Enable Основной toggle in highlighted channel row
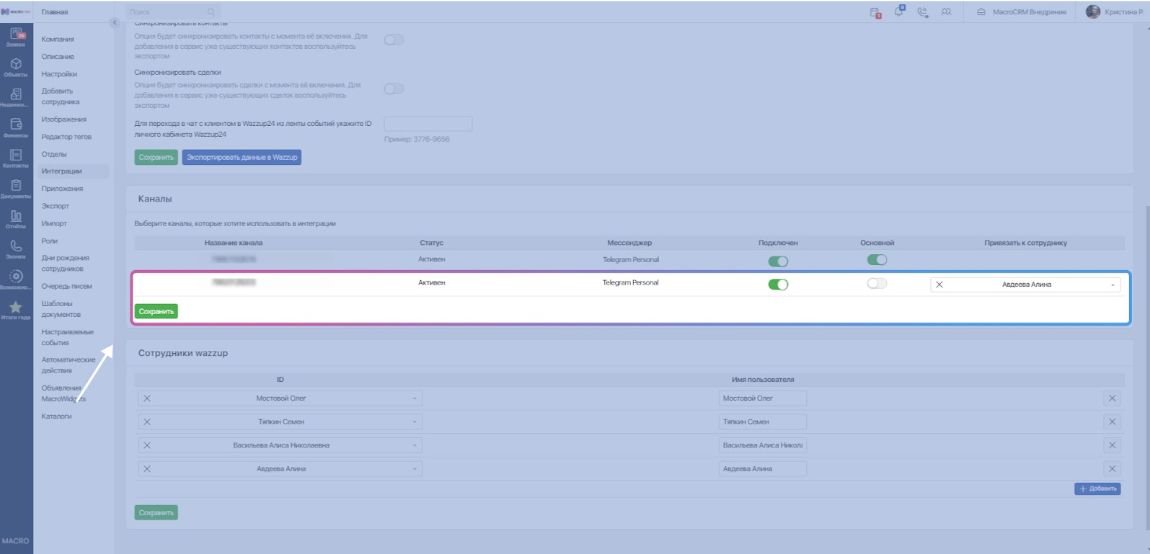Screen dimensions: 1150x554 pos(877,284)
